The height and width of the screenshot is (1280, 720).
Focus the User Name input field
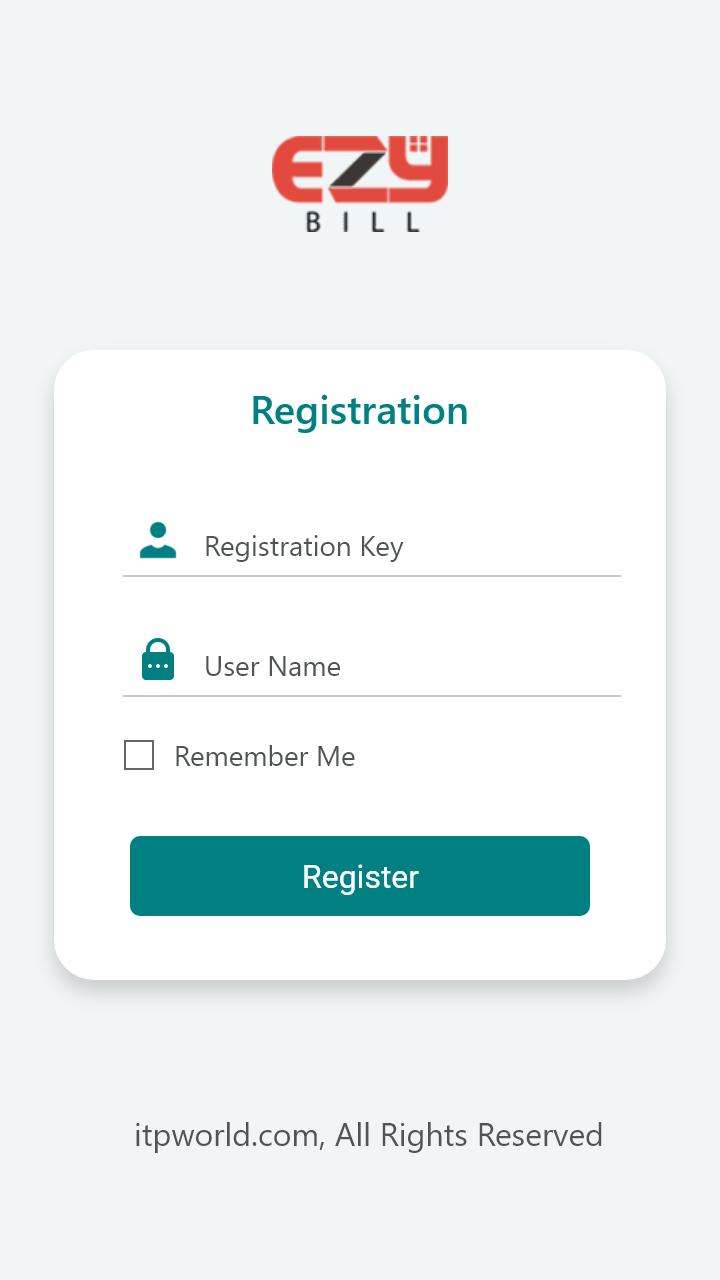(410, 667)
